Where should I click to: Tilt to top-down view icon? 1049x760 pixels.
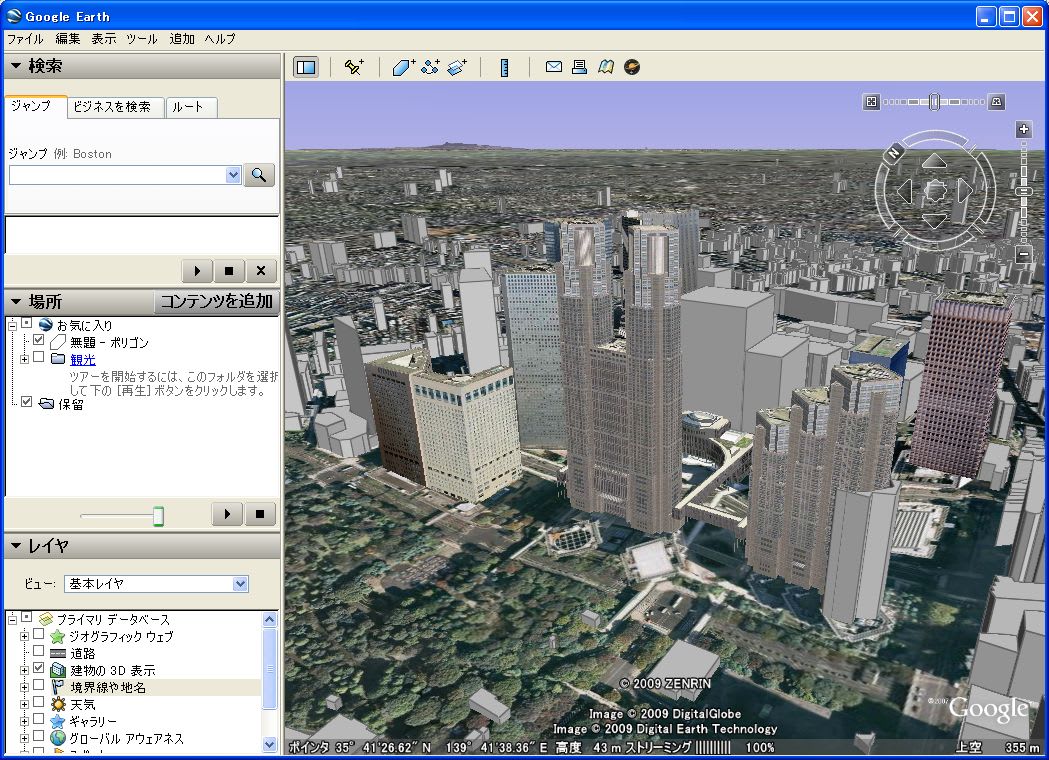tap(871, 102)
